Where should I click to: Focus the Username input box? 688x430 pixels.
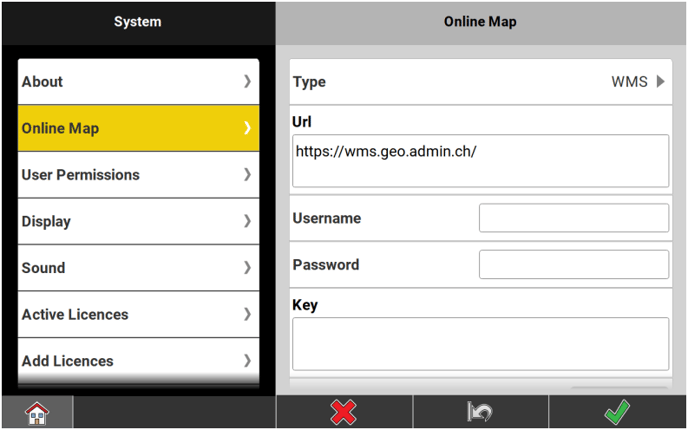pos(573,218)
